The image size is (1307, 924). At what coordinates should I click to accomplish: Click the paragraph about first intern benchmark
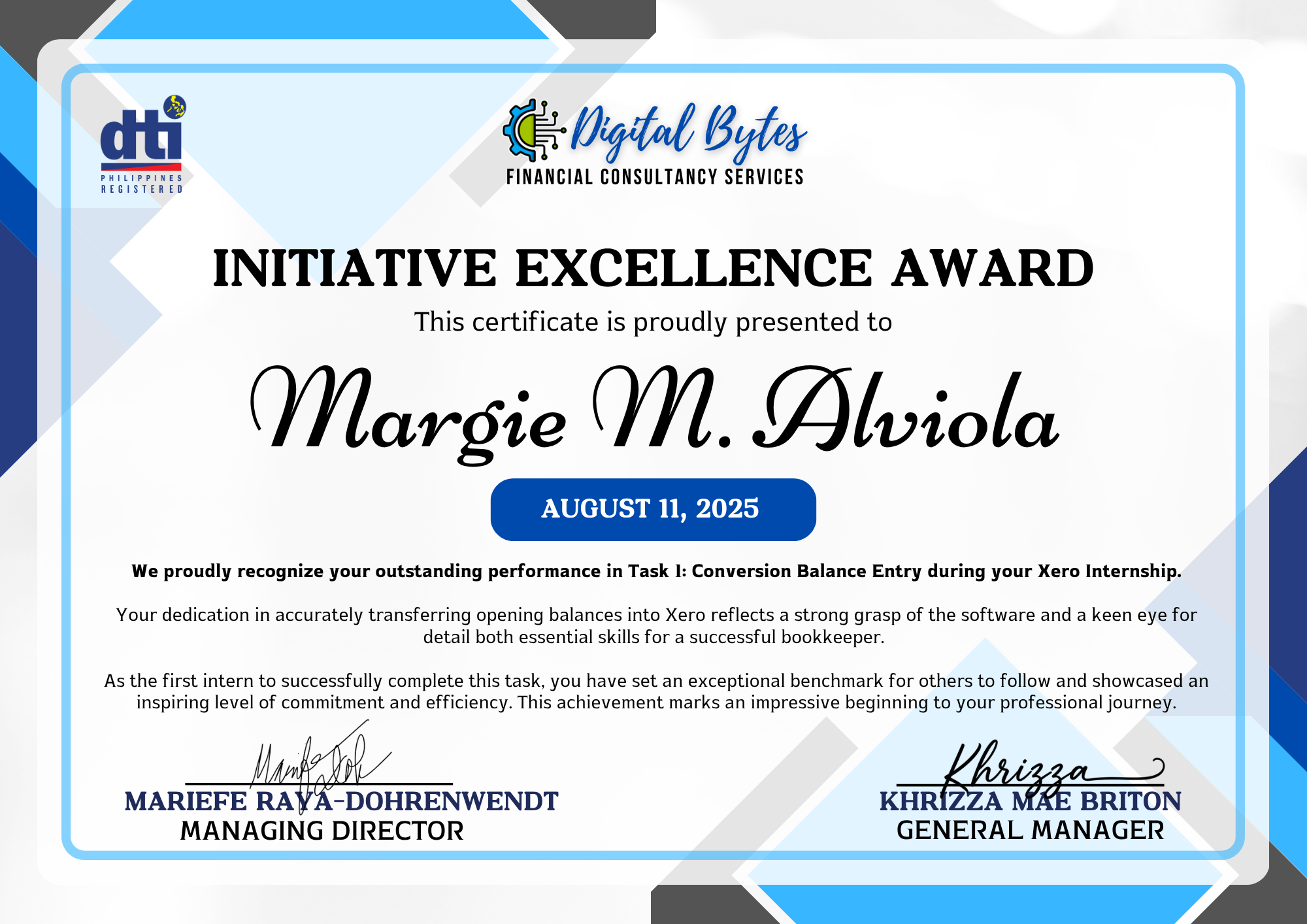(656, 691)
